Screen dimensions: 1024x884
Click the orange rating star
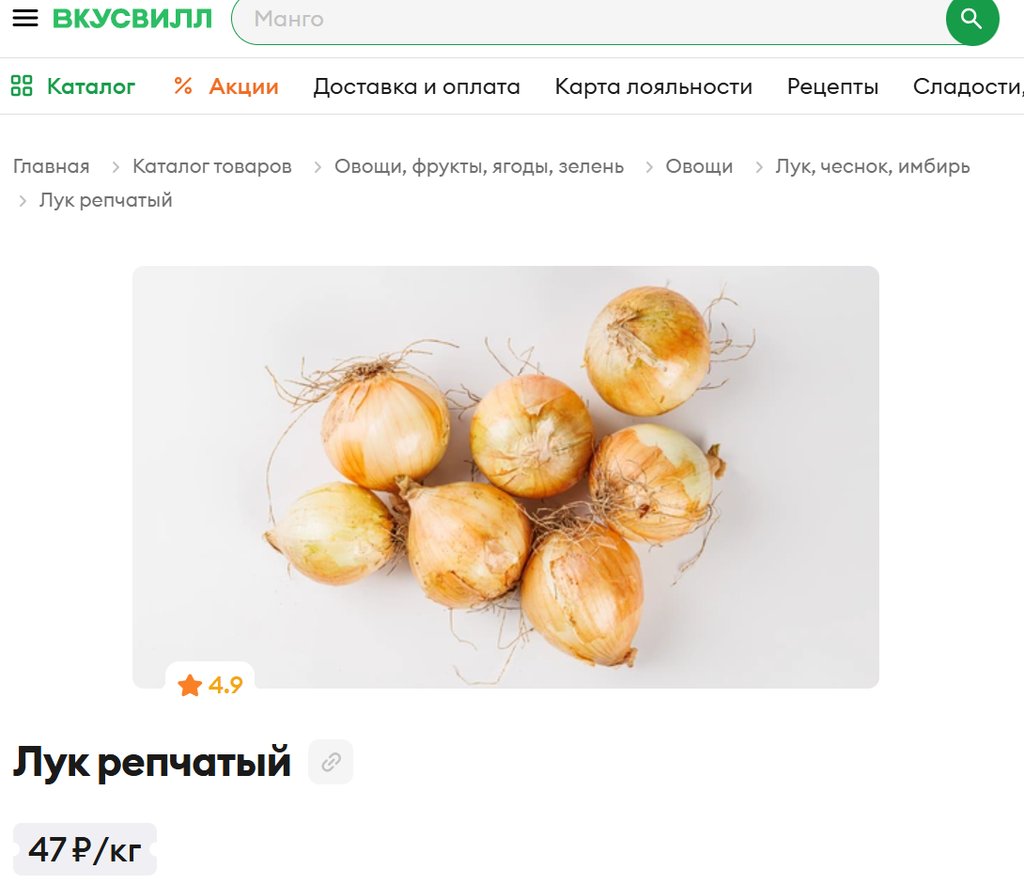190,685
